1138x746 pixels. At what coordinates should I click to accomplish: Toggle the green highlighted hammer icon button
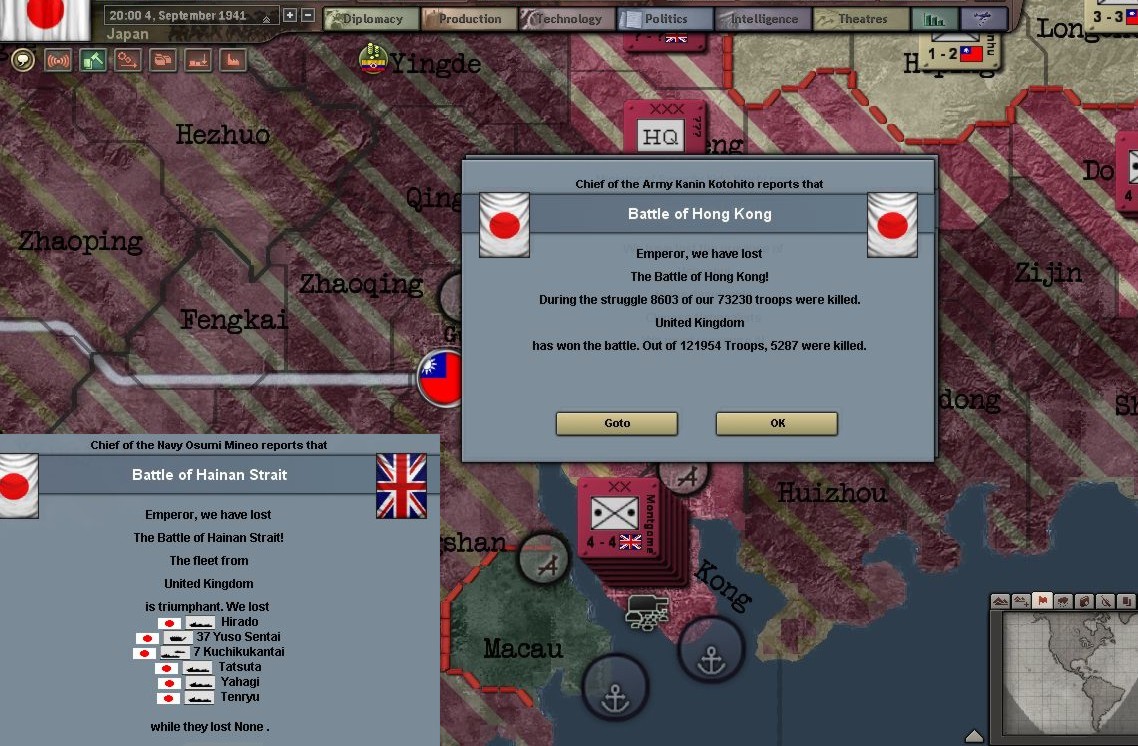(93, 60)
